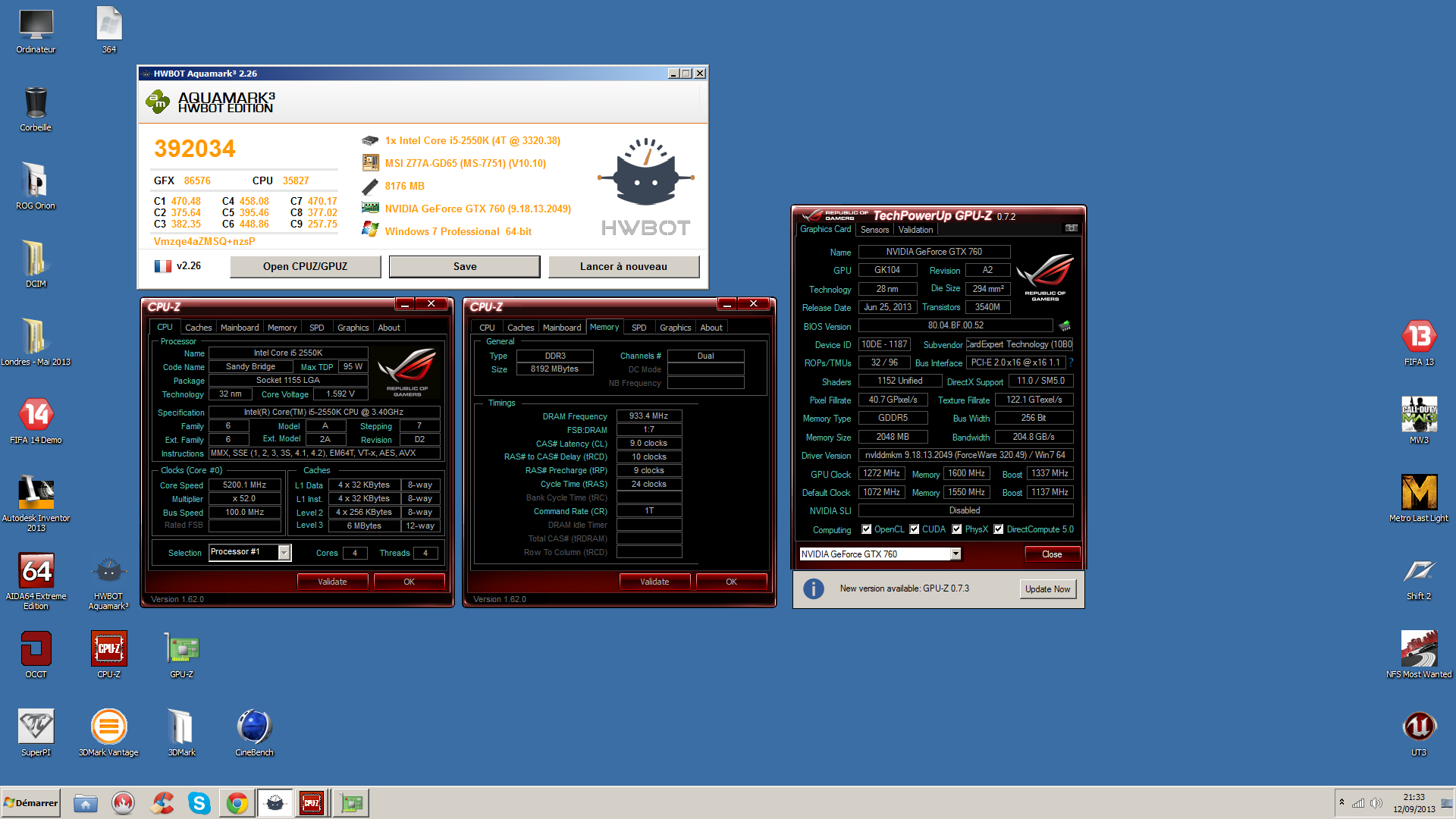Select the GPU-Z desktop shortcut icon

point(181,654)
